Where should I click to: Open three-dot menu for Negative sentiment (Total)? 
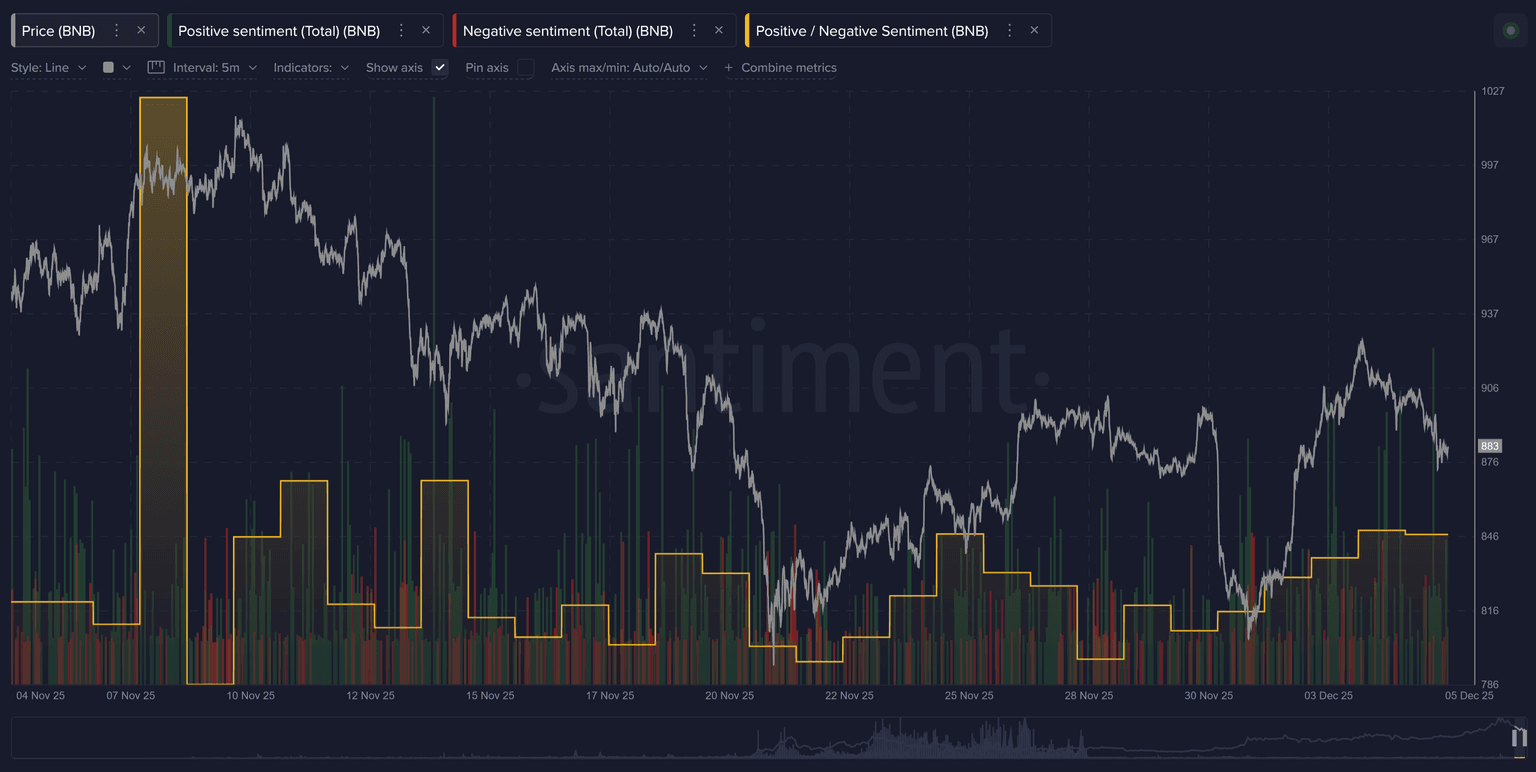pos(694,31)
